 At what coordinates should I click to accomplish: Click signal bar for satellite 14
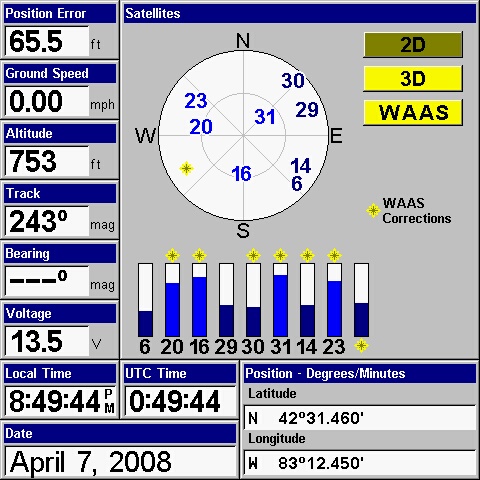point(307,300)
